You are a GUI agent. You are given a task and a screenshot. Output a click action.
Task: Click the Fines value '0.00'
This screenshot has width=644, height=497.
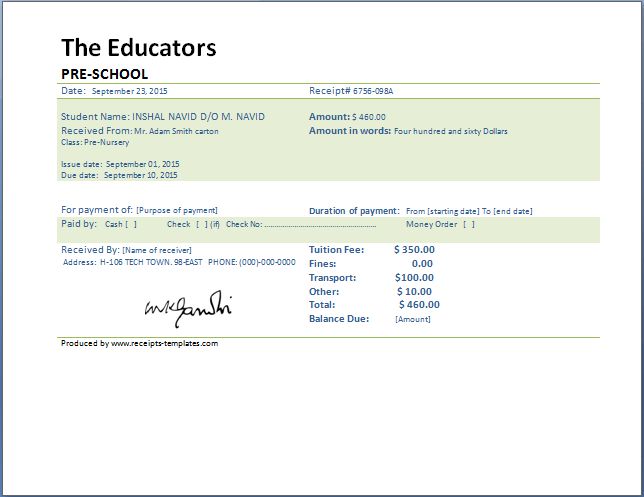[422, 264]
